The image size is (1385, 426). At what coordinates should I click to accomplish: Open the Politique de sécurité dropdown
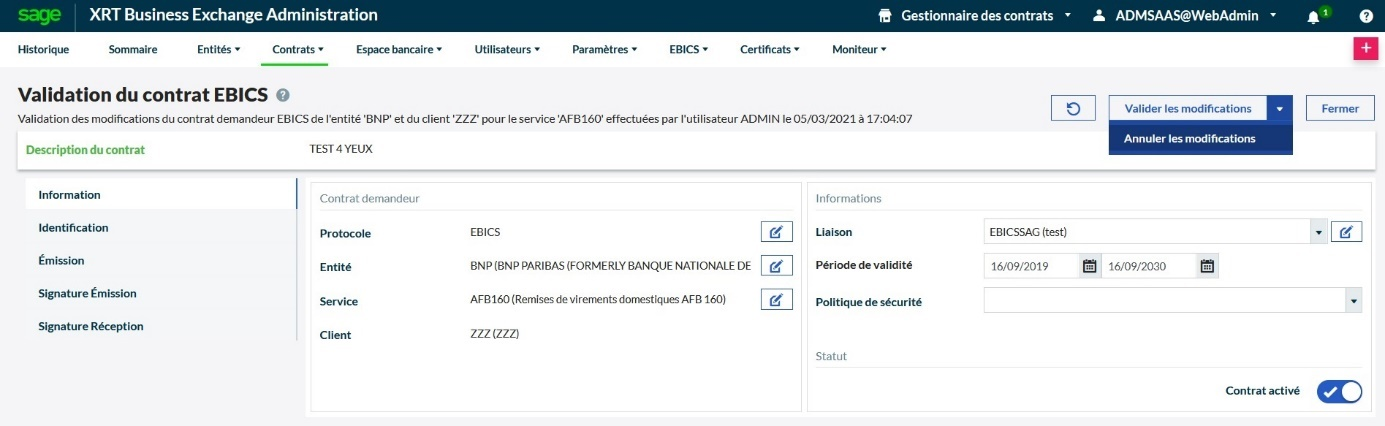point(1353,301)
